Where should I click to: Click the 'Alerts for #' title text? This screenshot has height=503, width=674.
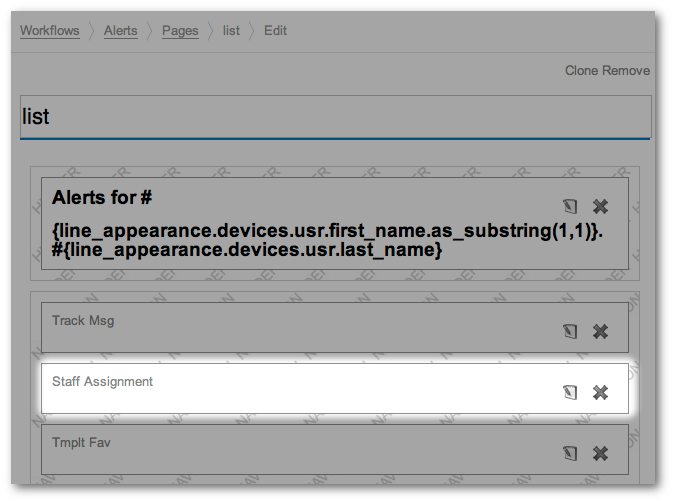(x=101, y=197)
